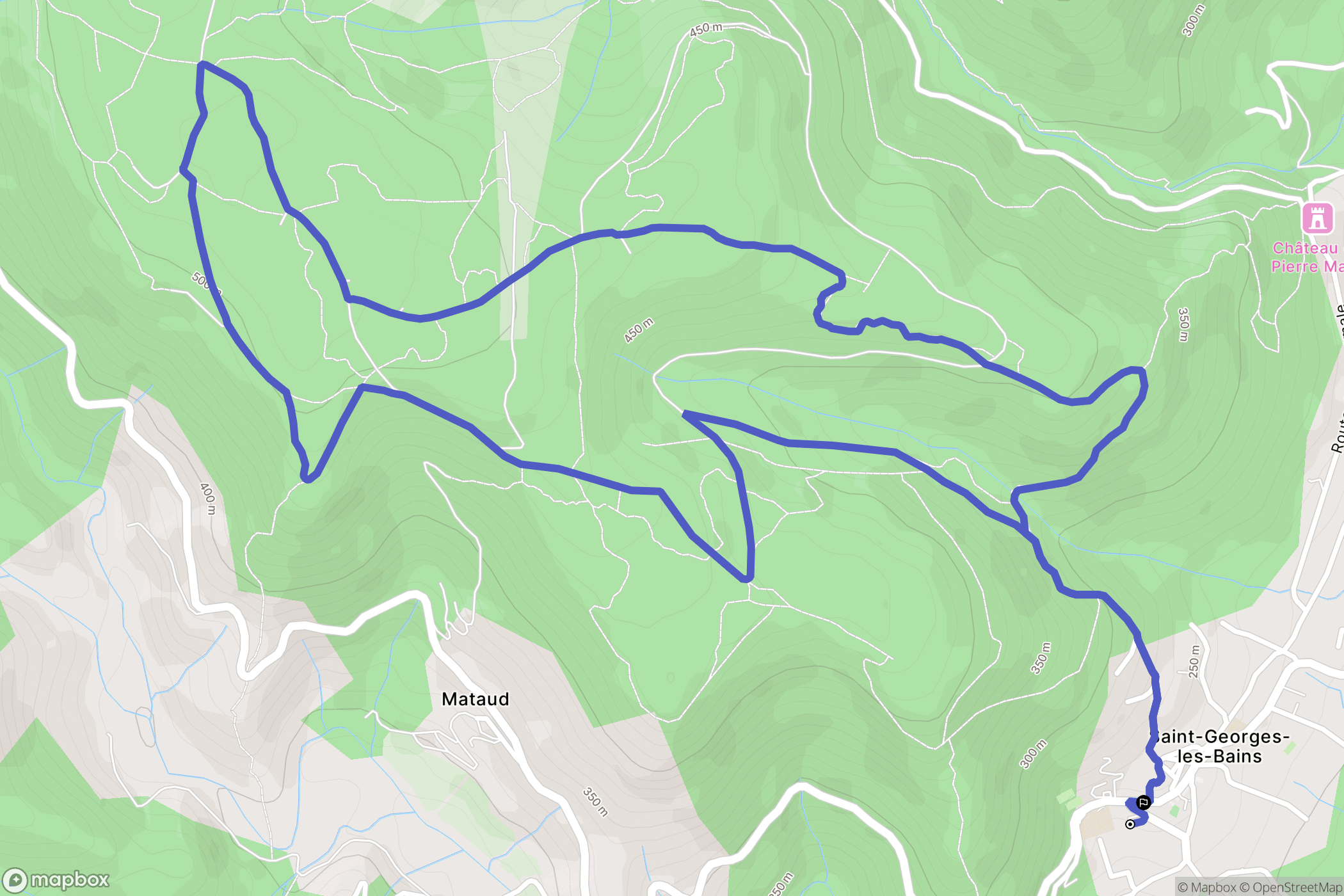Viewport: 1344px width, 896px height.
Task: Open the © OpenStreetMap attribution link
Action: pyautogui.click(x=1292, y=887)
